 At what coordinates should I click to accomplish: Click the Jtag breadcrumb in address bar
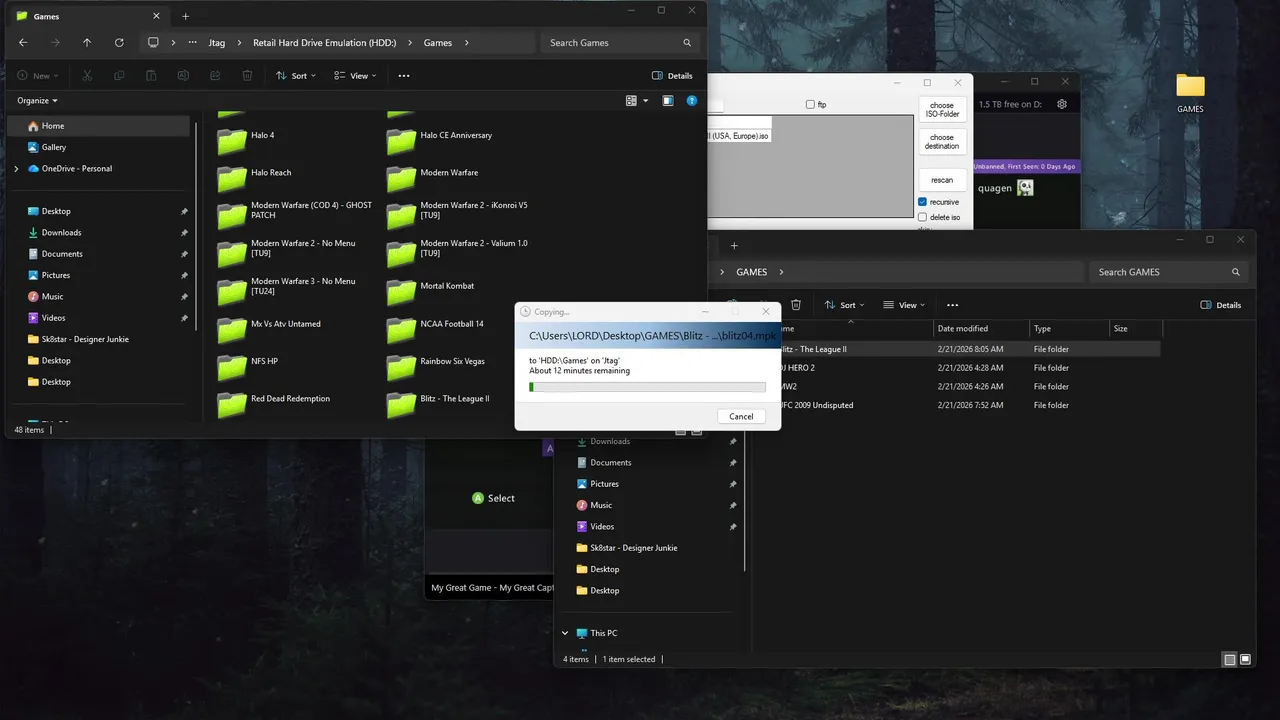tap(217, 43)
